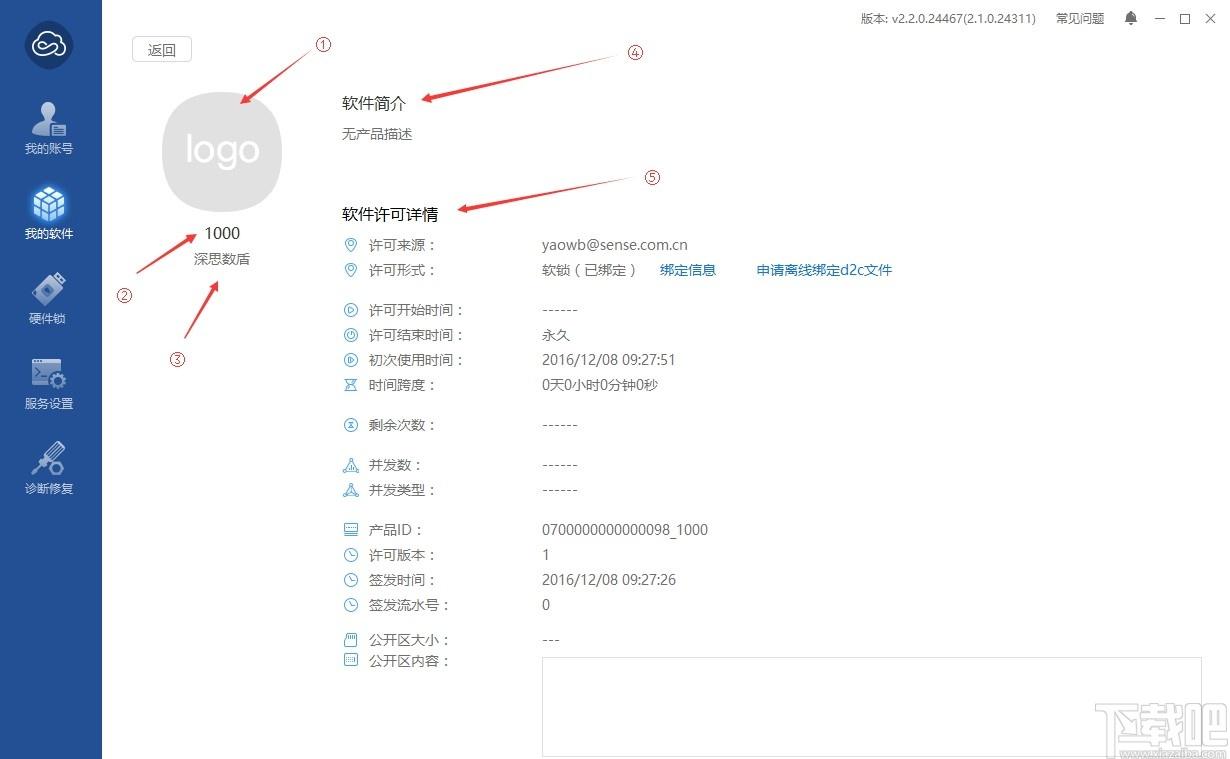Image resolution: width=1230 pixels, height=759 pixels.
Task: Open 绑定信息 binding info link
Action: coord(688,270)
